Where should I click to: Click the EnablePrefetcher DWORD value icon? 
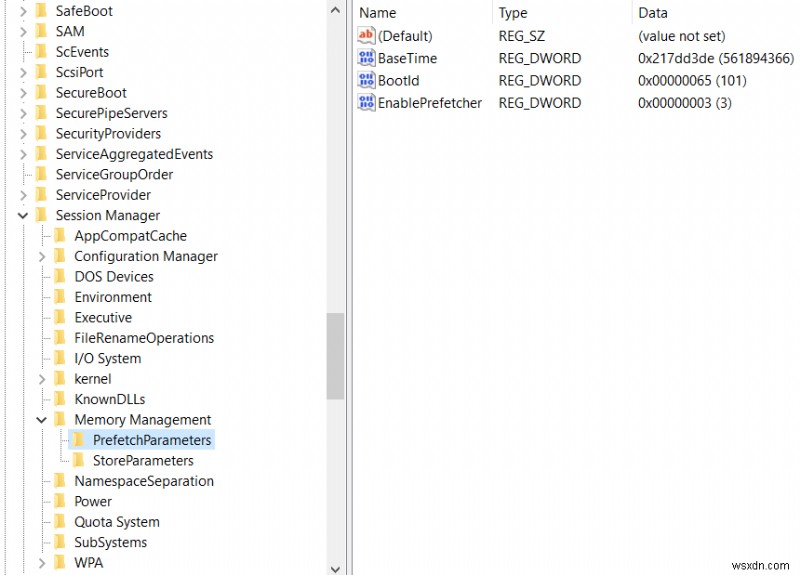click(366, 103)
